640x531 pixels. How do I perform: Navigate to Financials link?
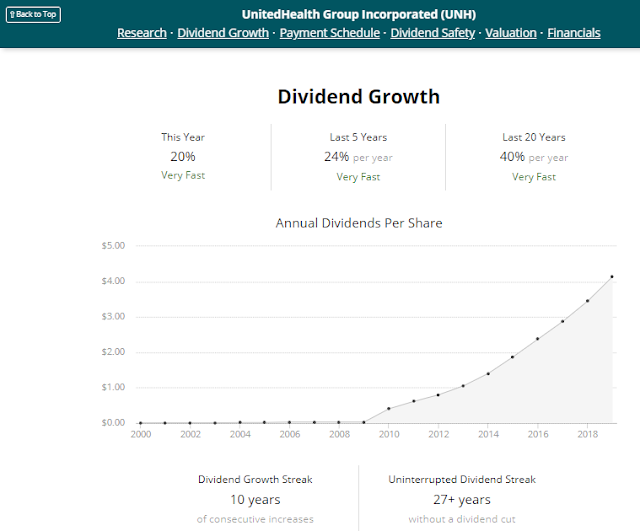click(574, 33)
